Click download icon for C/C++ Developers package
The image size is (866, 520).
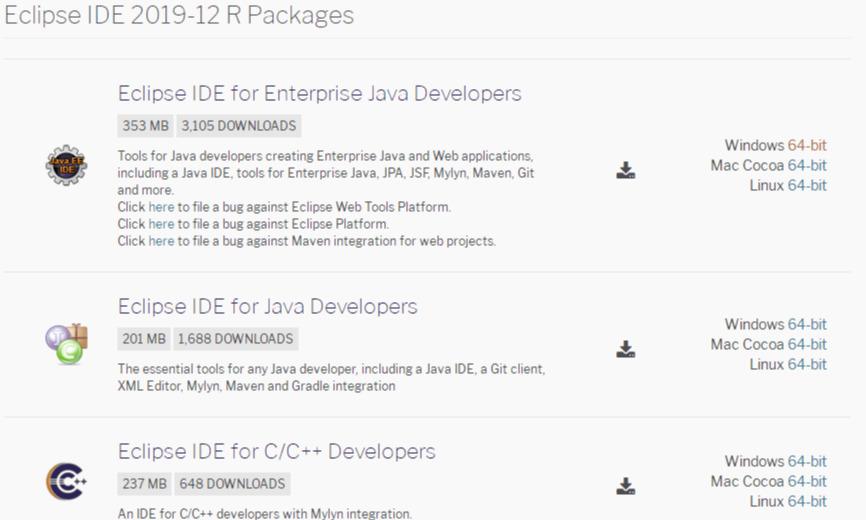click(x=626, y=486)
